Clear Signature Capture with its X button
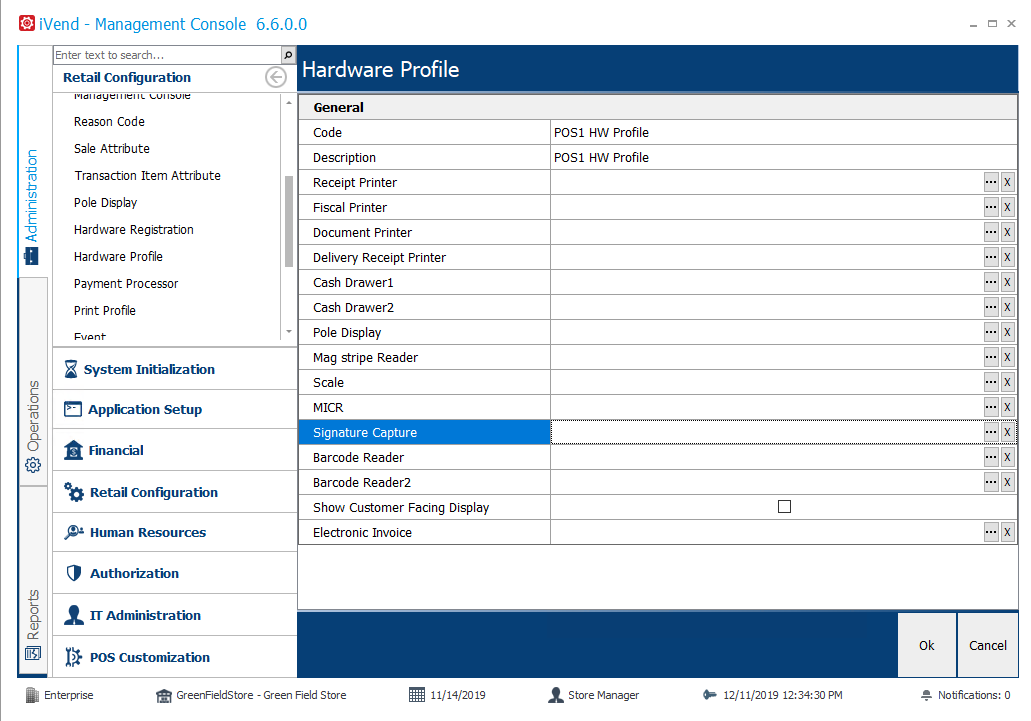This screenshot has height=721, width=1031. [1007, 432]
